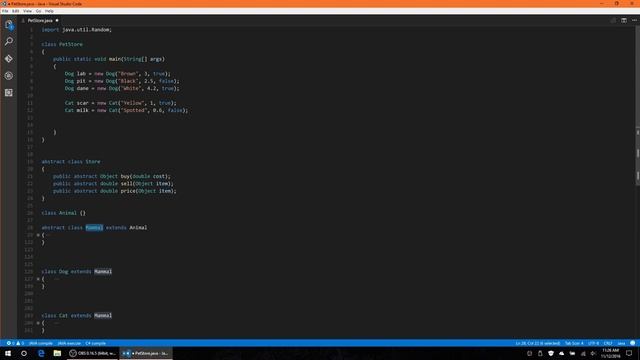Click the highlighted word Mammal on line 28
Viewport: 640px width, 360px height.
[94, 228]
